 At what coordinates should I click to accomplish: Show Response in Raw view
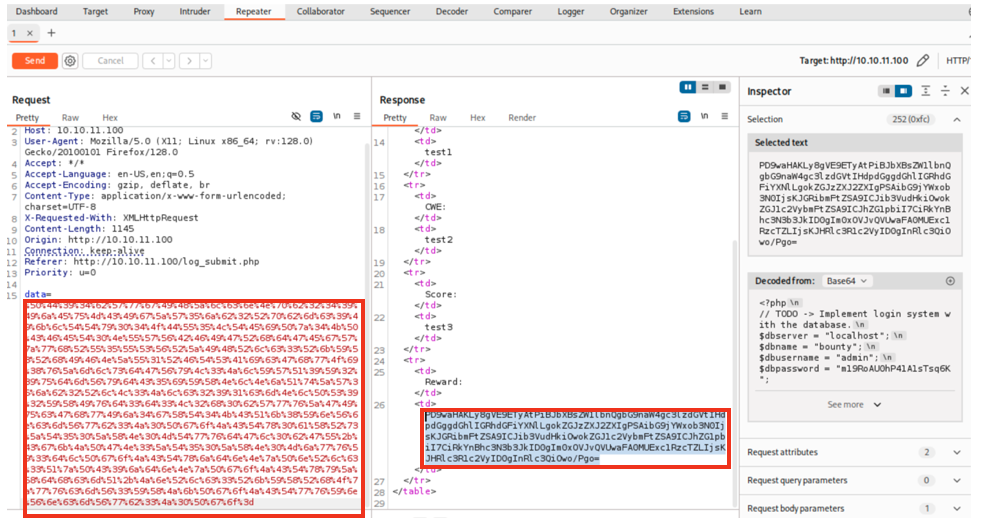click(x=438, y=117)
